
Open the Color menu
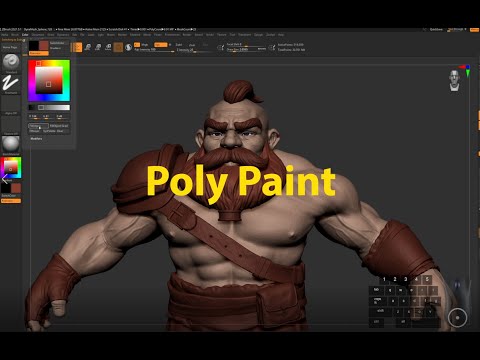pos(25,35)
